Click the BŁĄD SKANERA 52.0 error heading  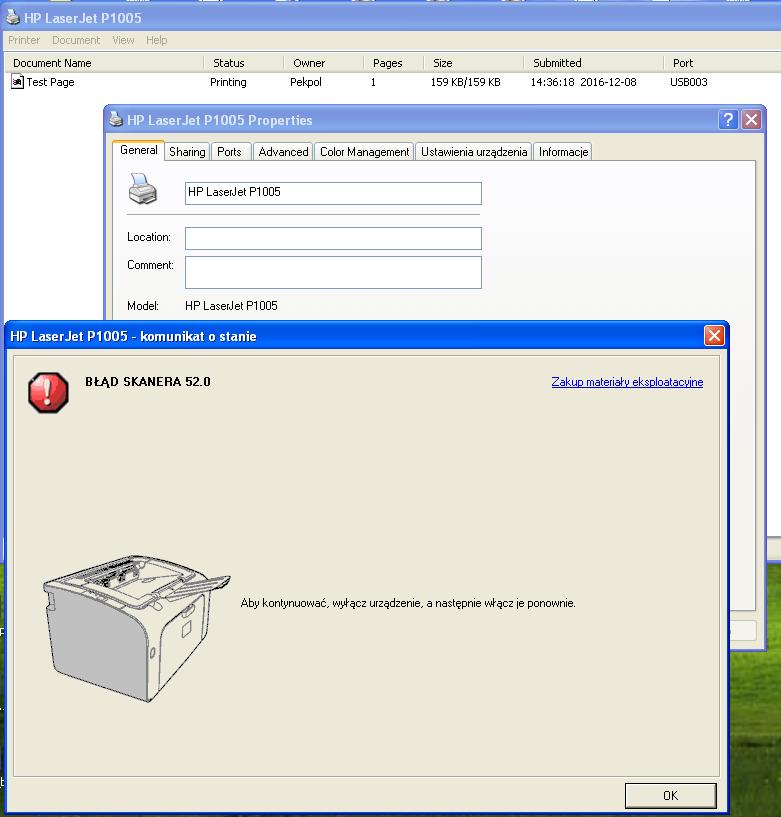click(x=148, y=381)
